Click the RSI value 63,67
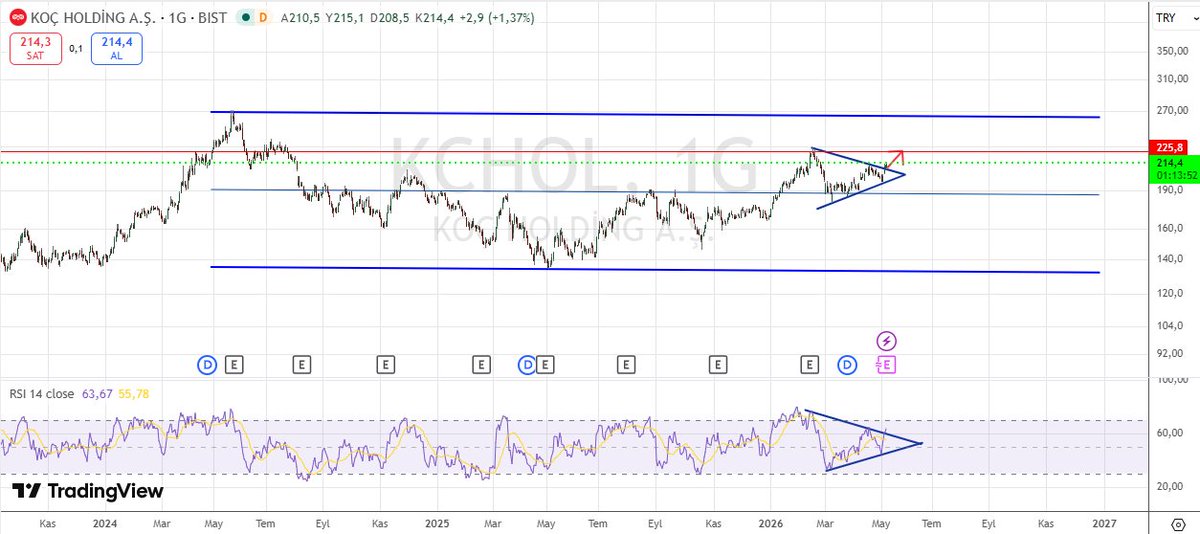This screenshot has width=1200, height=534. 95,394
